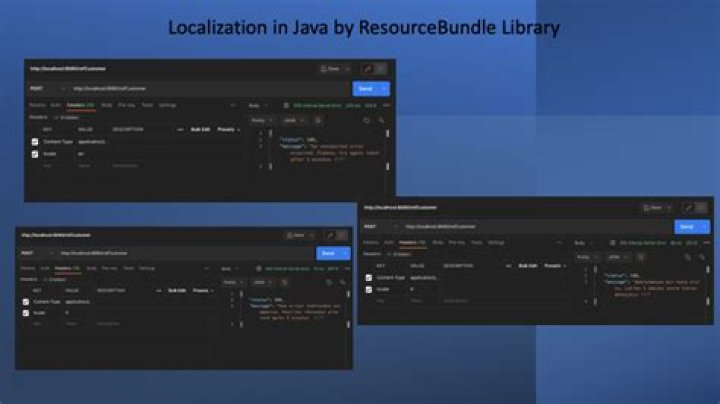Click search response icon in lower-left window
720x404 pixels.
pyautogui.click(x=343, y=282)
